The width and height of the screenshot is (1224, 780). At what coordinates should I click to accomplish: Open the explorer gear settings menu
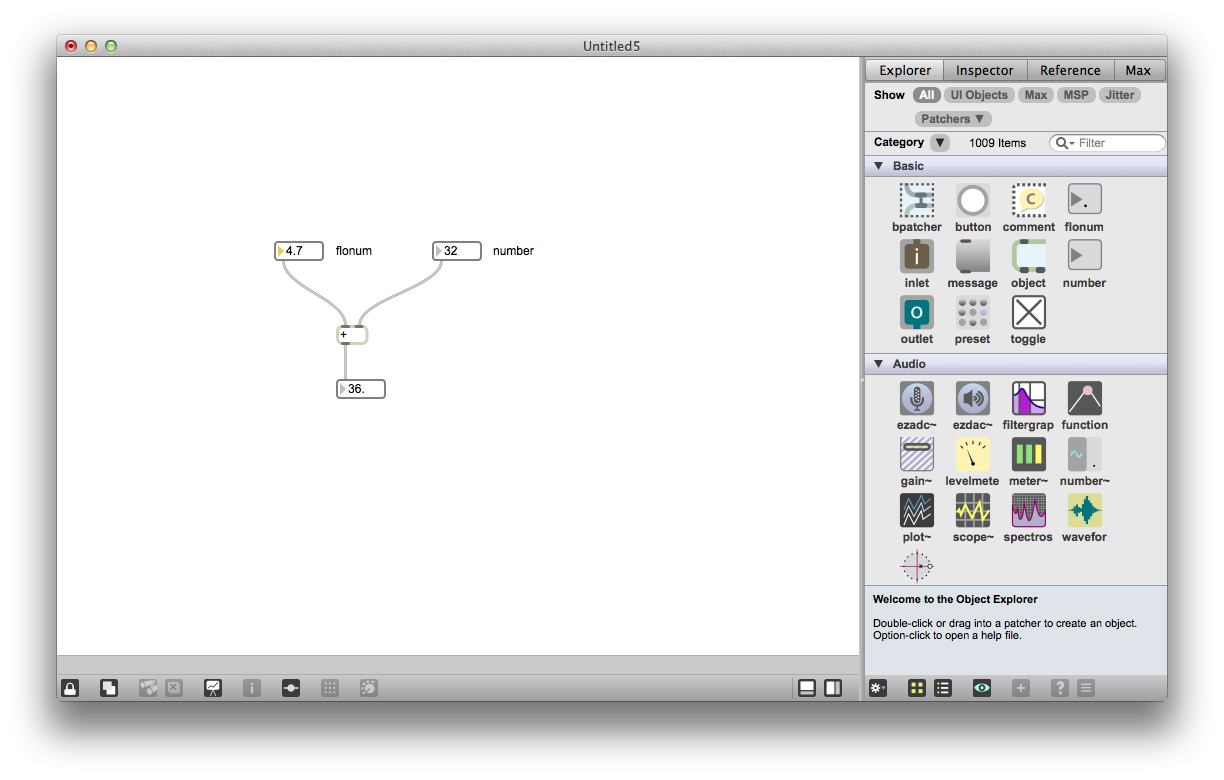(878, 688)
